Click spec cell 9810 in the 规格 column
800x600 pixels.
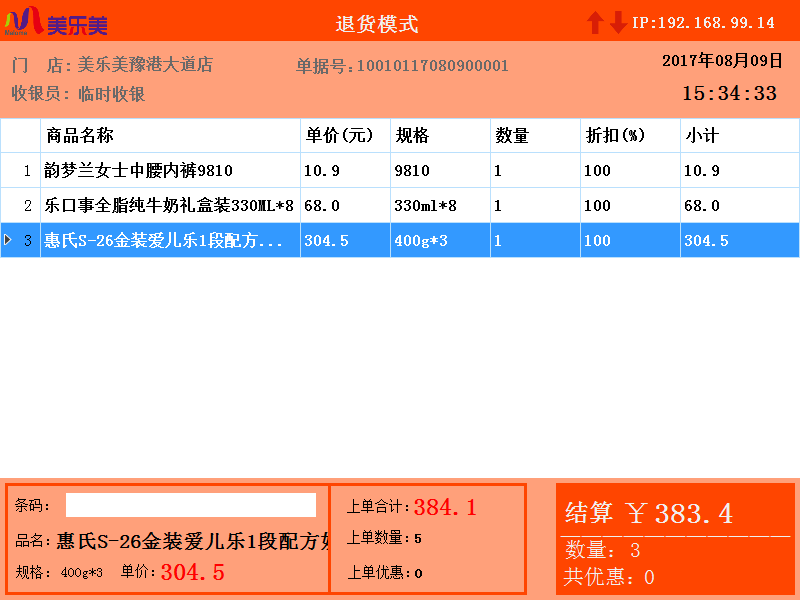(x=440, y=170)
